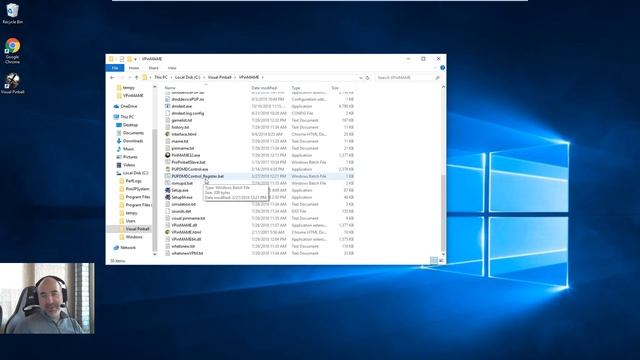Select the gamelist.txt file name

coord(182,120)
